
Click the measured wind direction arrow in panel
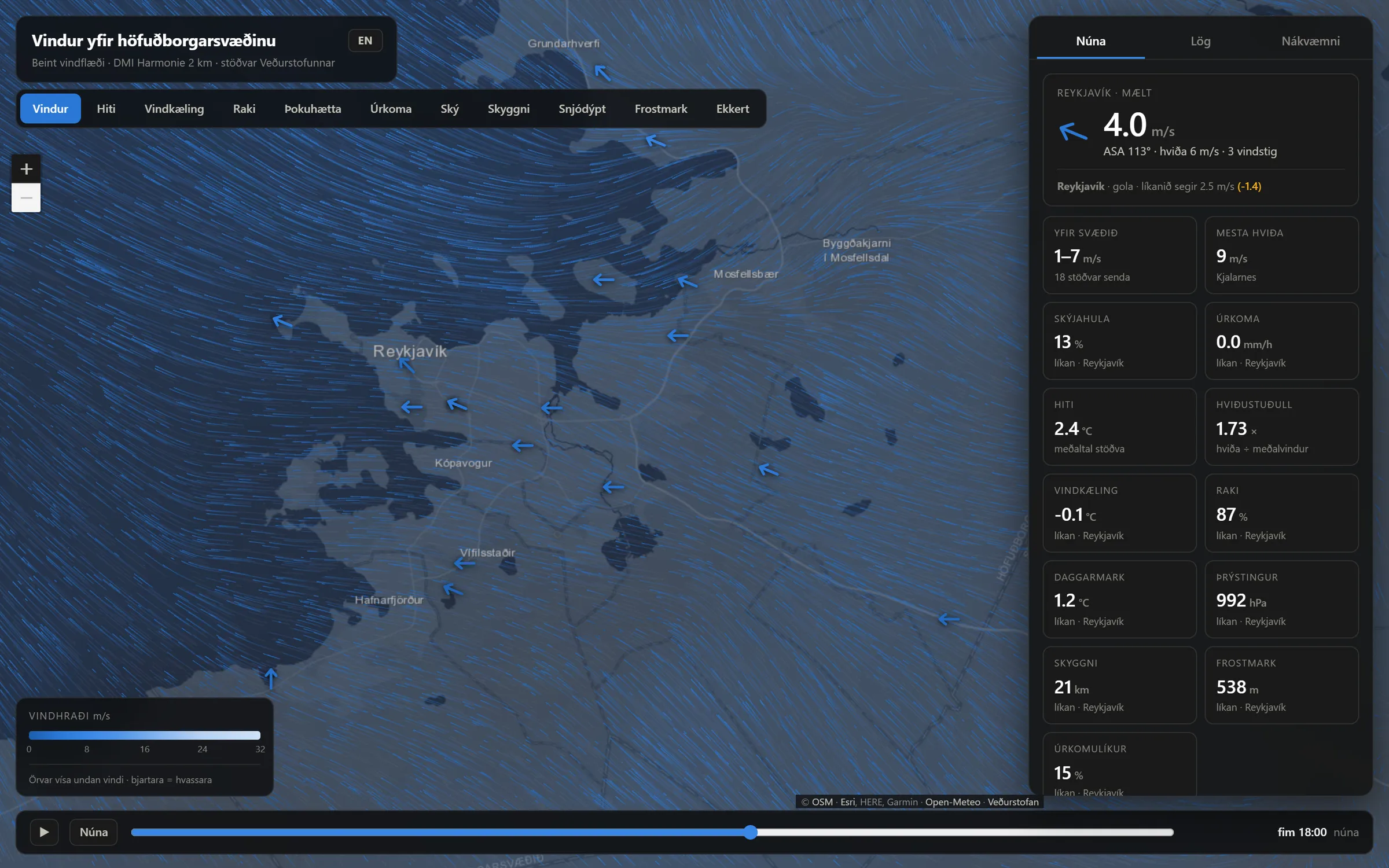pyautogui.click(x=1073, y=132)
